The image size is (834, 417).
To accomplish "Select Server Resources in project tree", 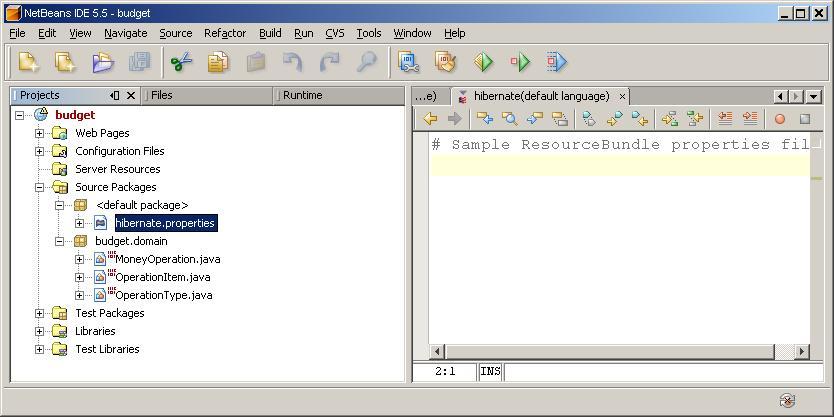I will pyautogui.click(x=118, y=169).
